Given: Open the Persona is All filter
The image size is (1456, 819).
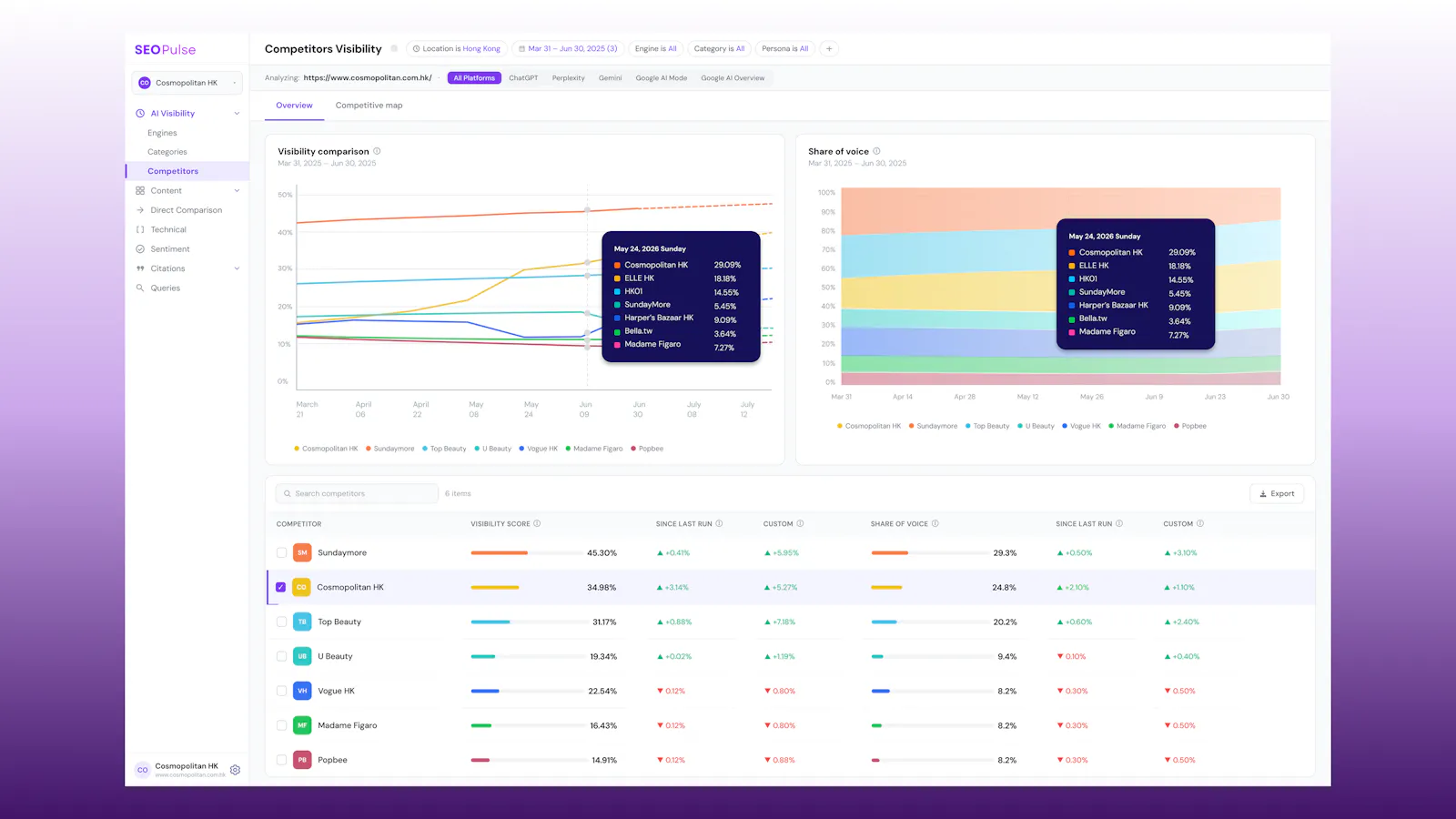Looking at the screenshot, I should [x=784, y=49].
